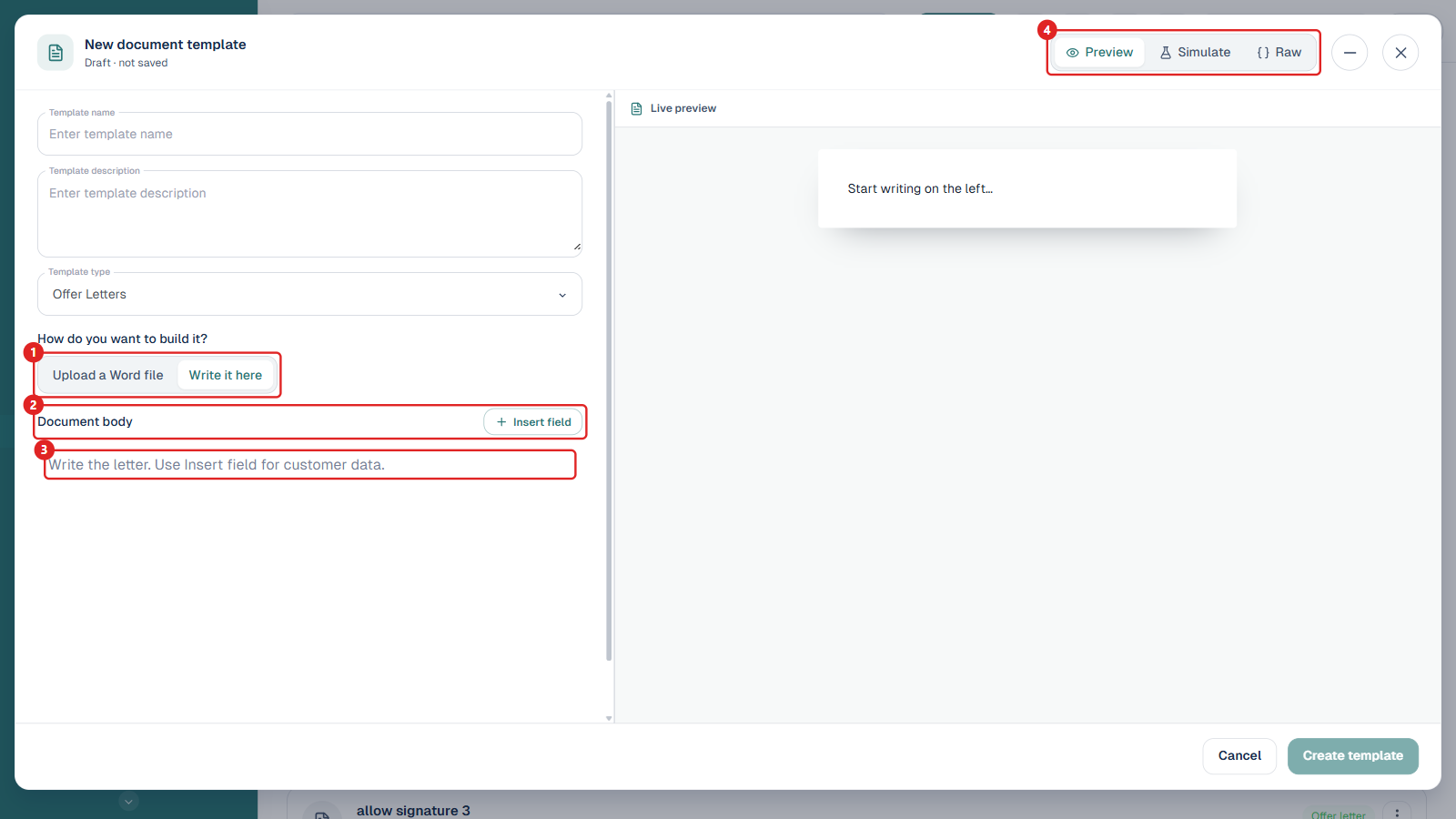This screenshot has height=819, width=1456.
Task: Click the Insert field button
Action: click(533, 422)
